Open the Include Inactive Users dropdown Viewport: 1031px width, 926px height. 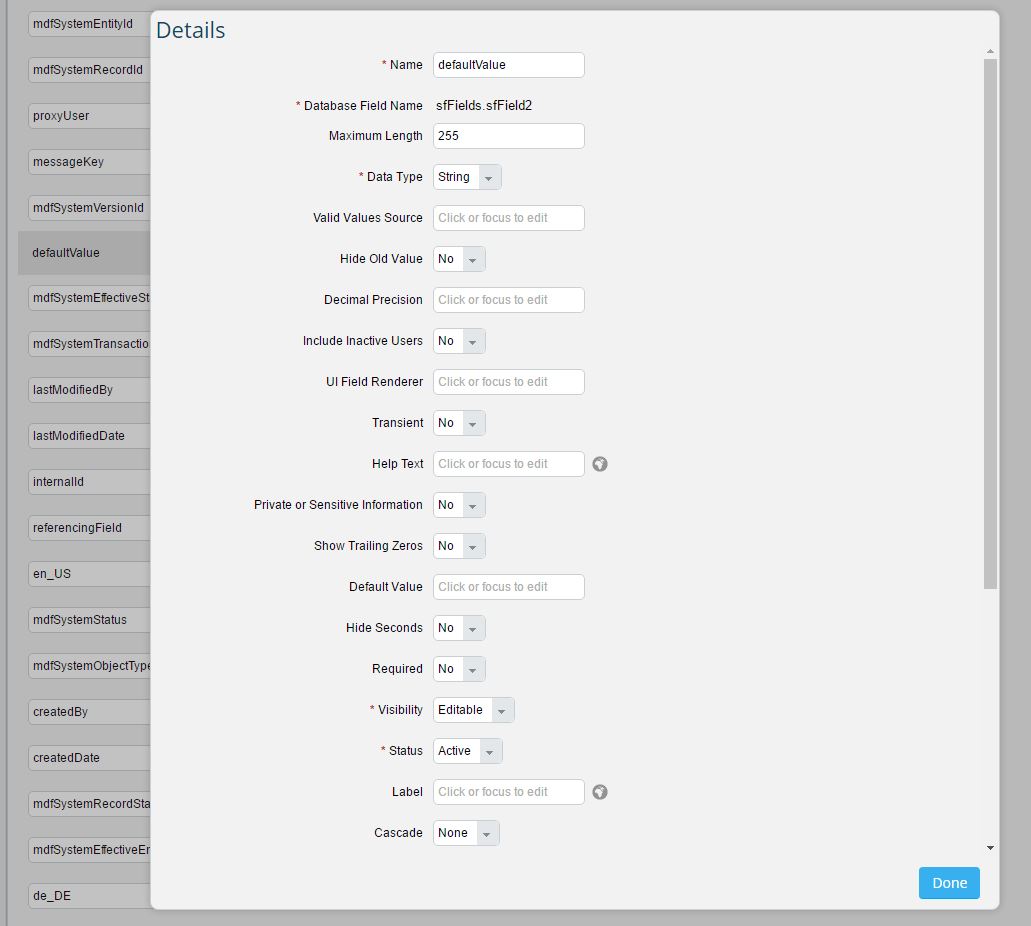(459, 341)
